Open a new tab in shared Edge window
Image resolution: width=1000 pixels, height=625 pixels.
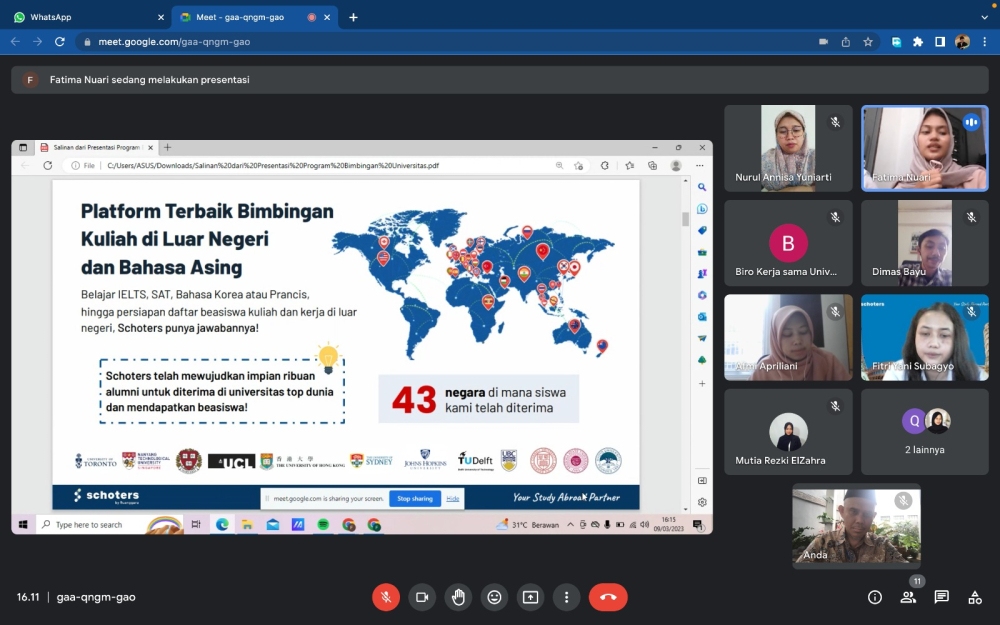click(167, 147)
